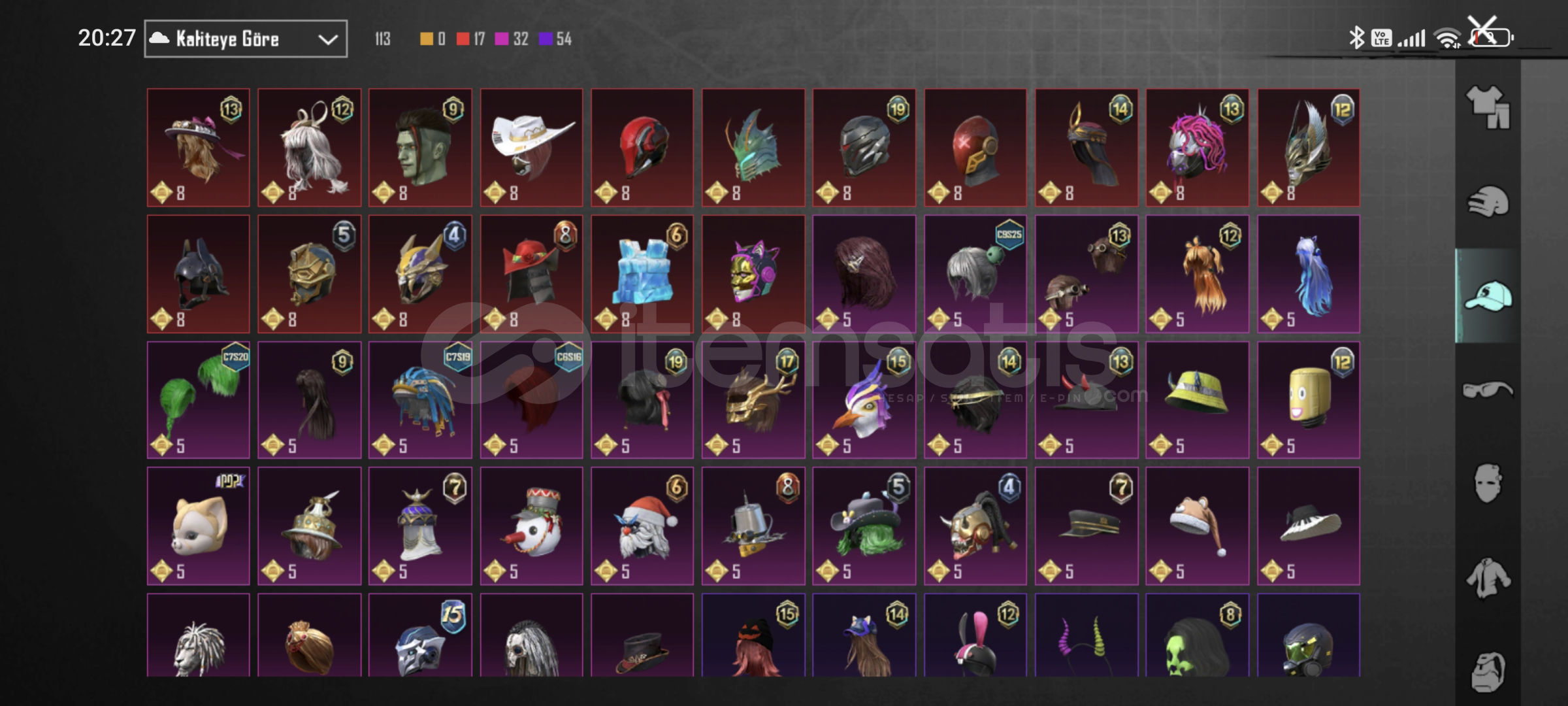
Task: Select the jacket category icon
Action: click(x=1488, y=578)
